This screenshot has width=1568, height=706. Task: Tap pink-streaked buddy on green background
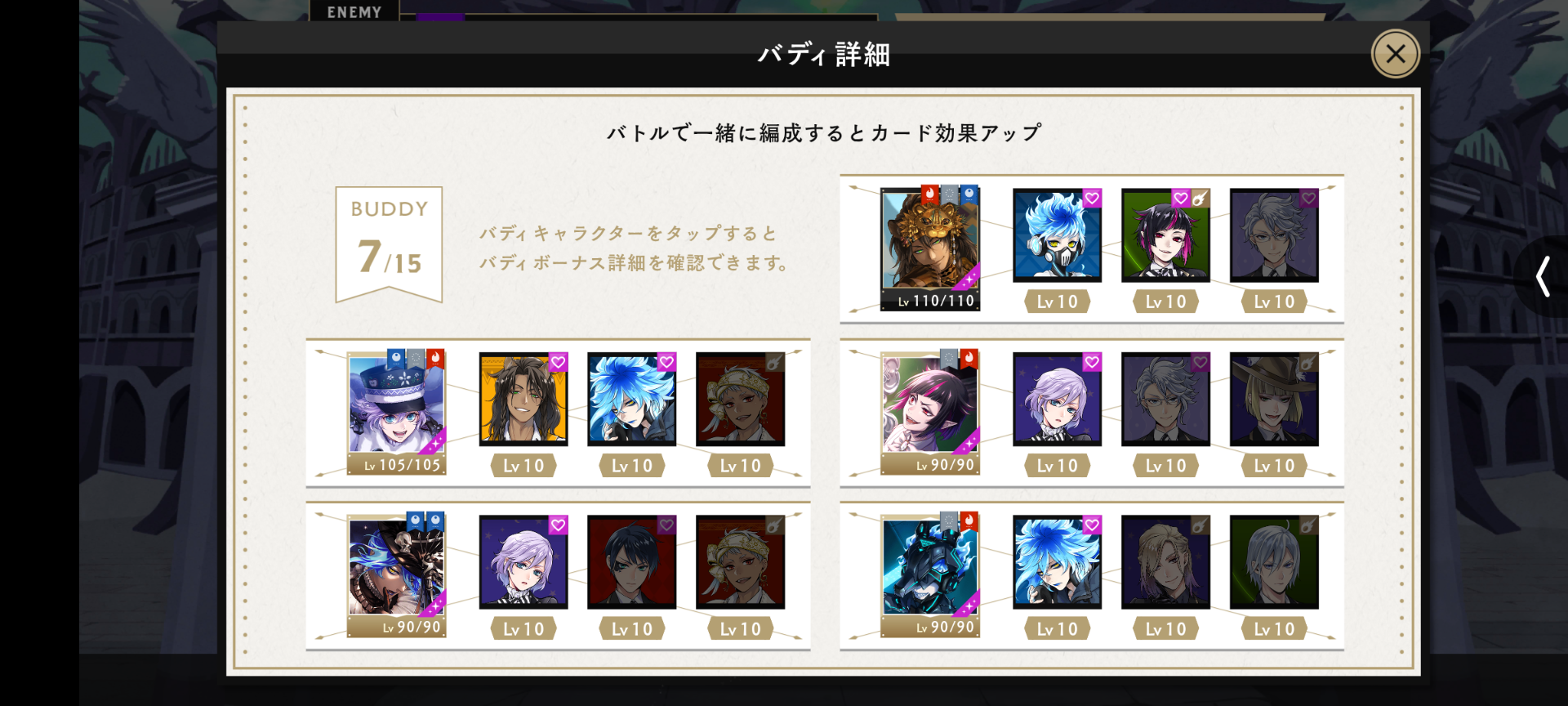[x=1165, y=235]
